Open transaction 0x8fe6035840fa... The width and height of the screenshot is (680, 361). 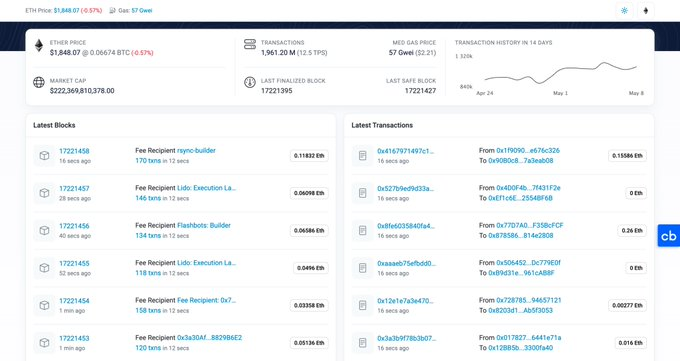pos(406,226)
